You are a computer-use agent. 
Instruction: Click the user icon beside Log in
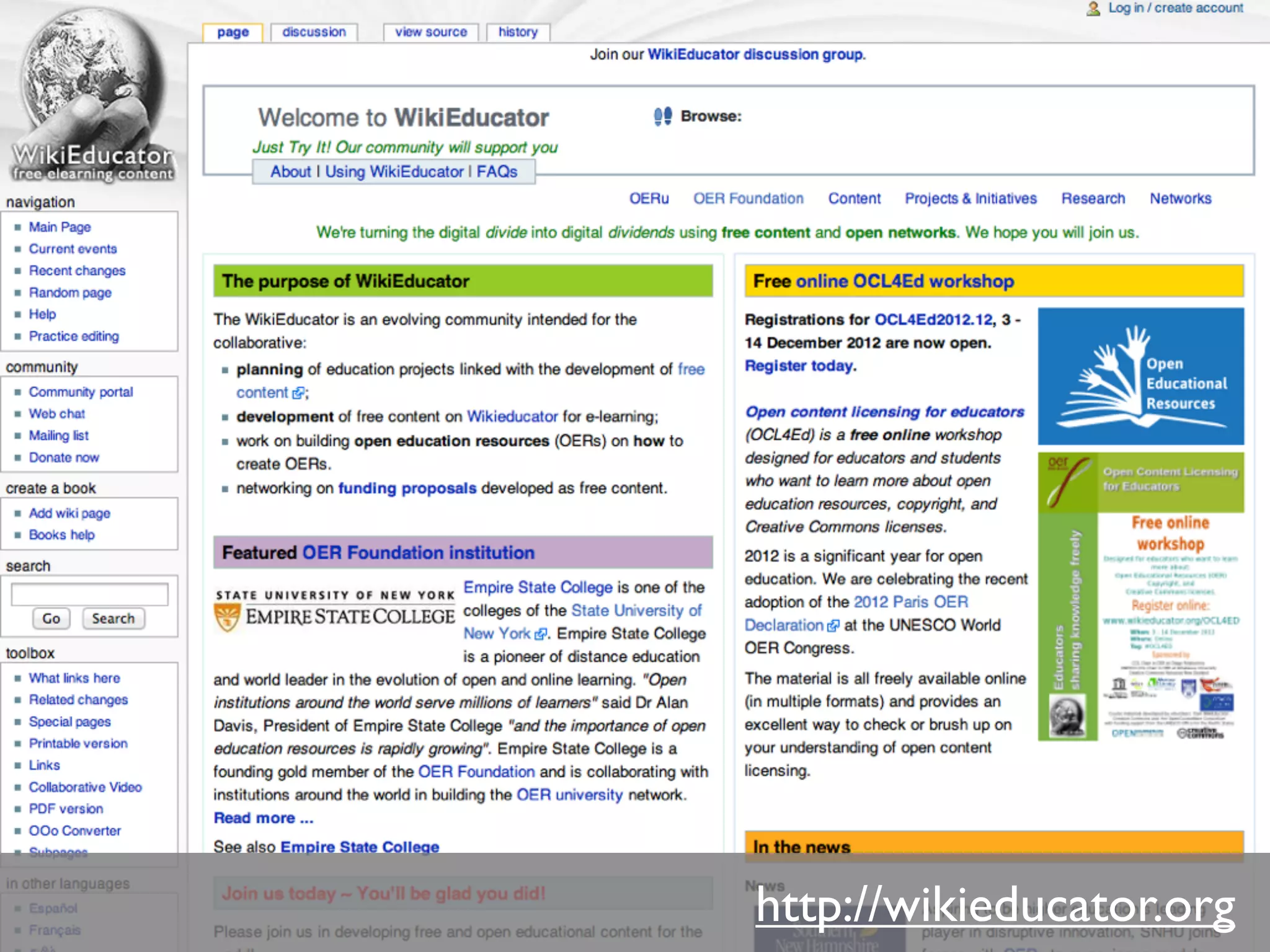(1093, 9)
